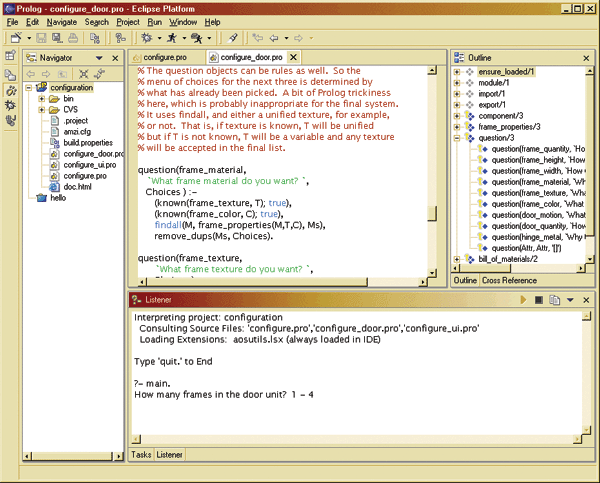The width and height of the screenshot is (600, 483).
Task: Stop the Listener with the square icon
Action: [x=539, y=299]
